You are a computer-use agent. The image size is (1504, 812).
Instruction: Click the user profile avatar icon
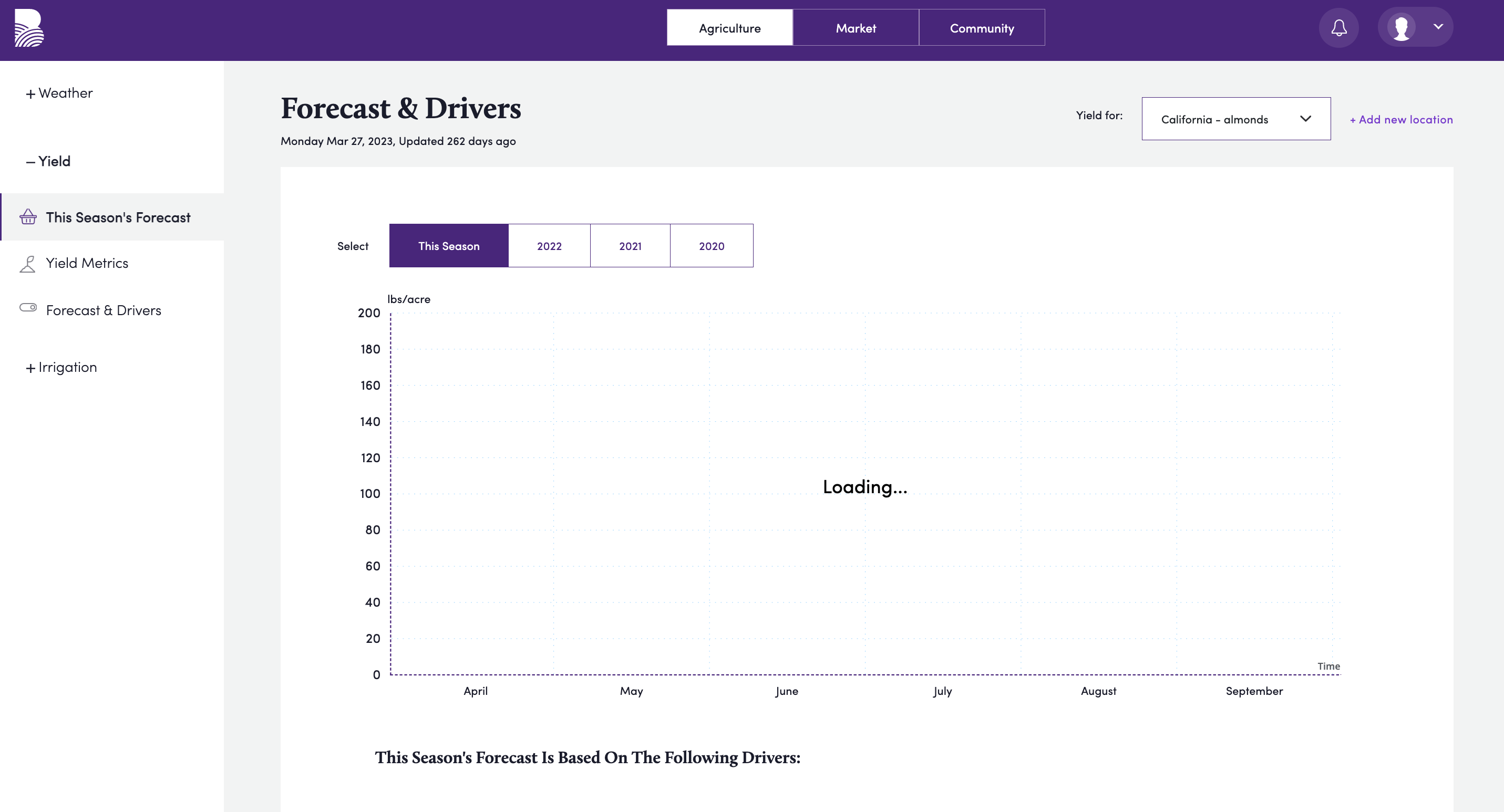click(x=1400, y=27)
